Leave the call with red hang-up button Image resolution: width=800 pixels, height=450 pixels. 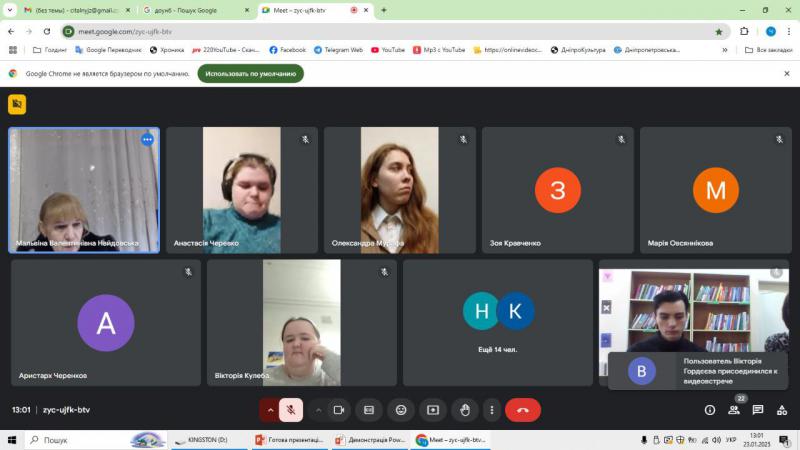point(523,410)
